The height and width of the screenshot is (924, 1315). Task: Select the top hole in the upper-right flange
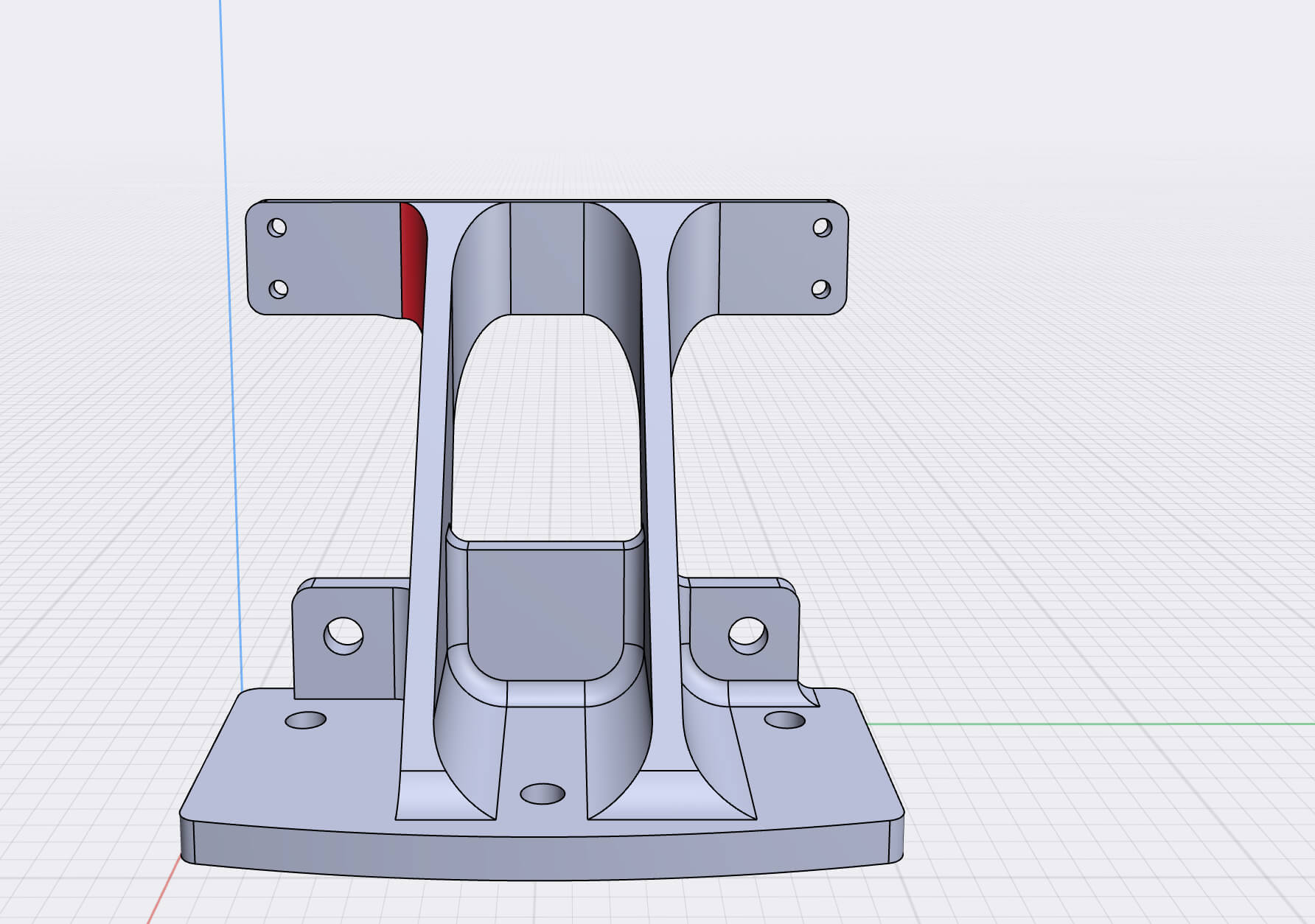coord(823,228)
